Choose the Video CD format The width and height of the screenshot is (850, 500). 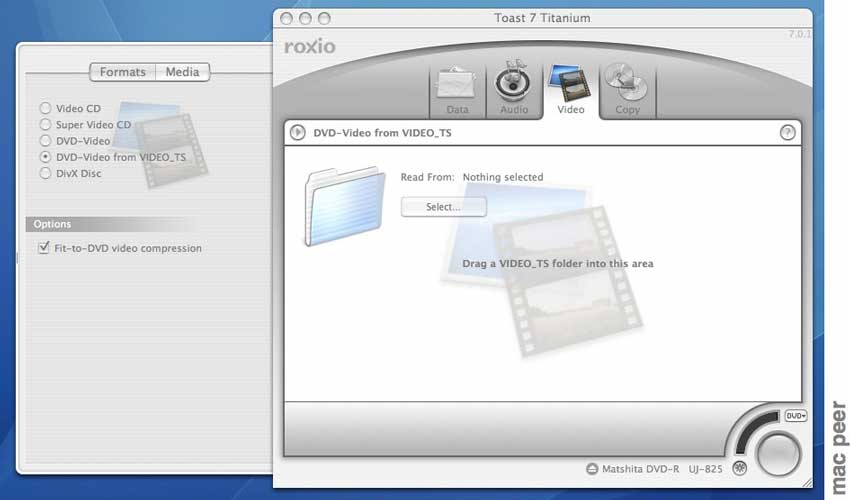click(46, 108)
